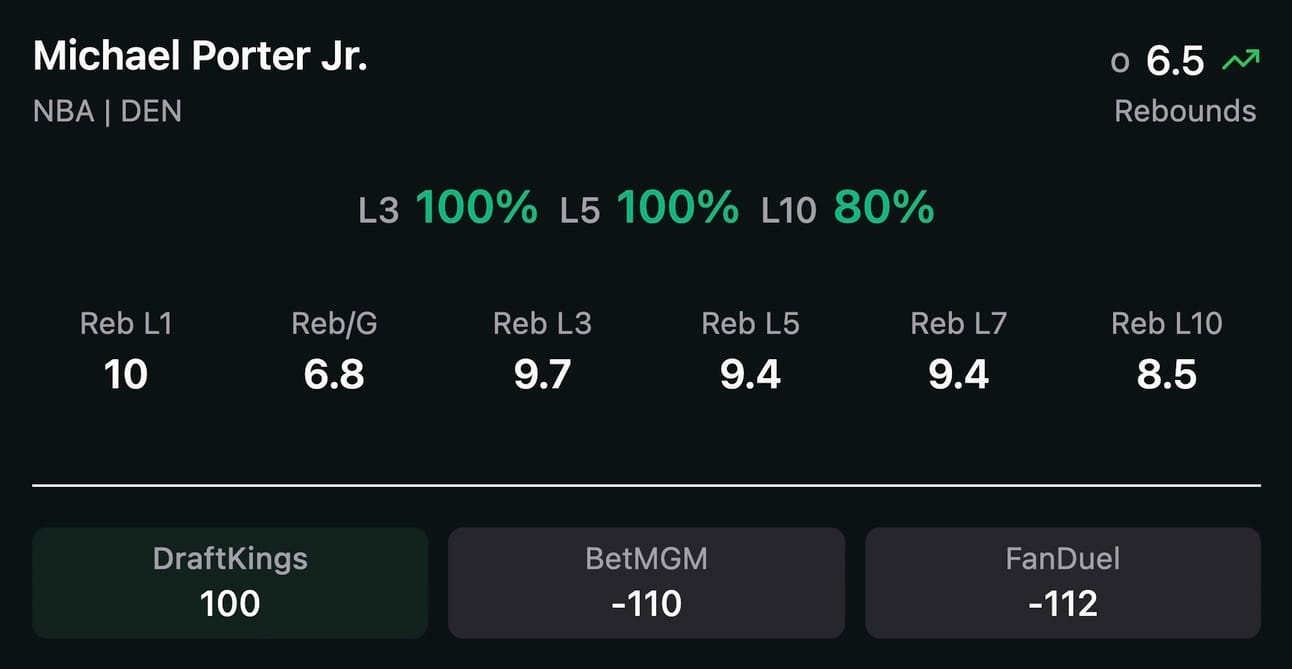Select the BetMGM -110 odds card
This screenshot has height=669, width=1292.
646,583
